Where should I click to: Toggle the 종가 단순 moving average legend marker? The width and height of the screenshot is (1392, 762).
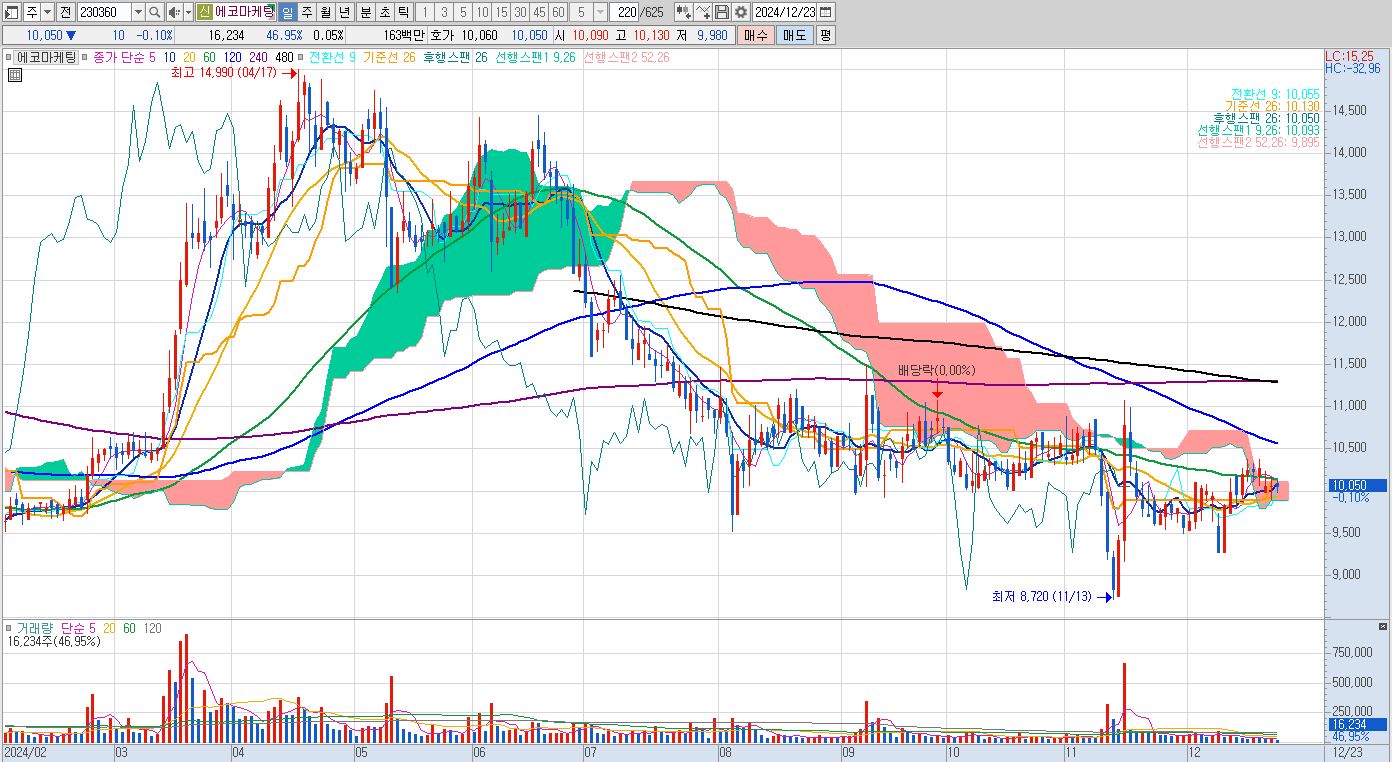pyautogui.click(x=84, y=57)
